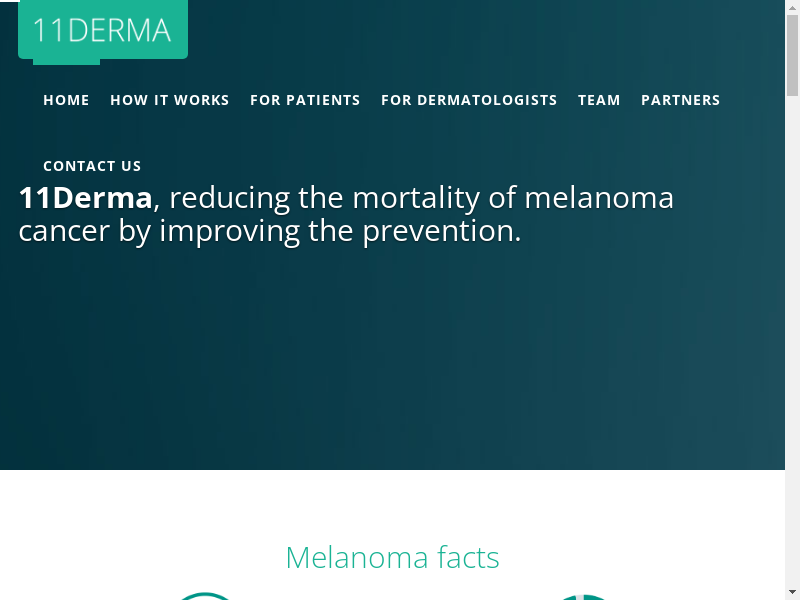Click the 11DERMA logo
The image size is (800, 600).
click(x=102, y=30)
